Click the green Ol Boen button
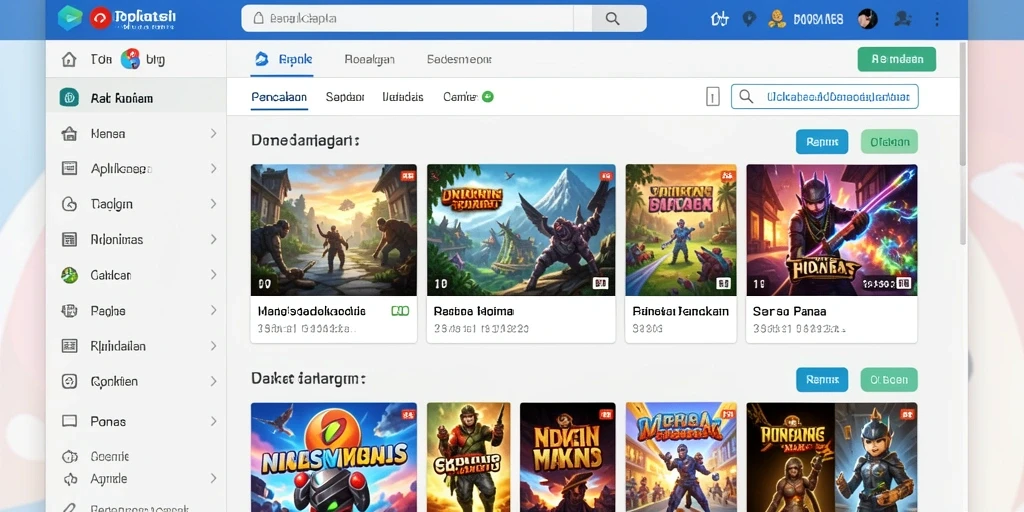Image resolution: width=1024 pixels, height=512 pixels. 889,379
